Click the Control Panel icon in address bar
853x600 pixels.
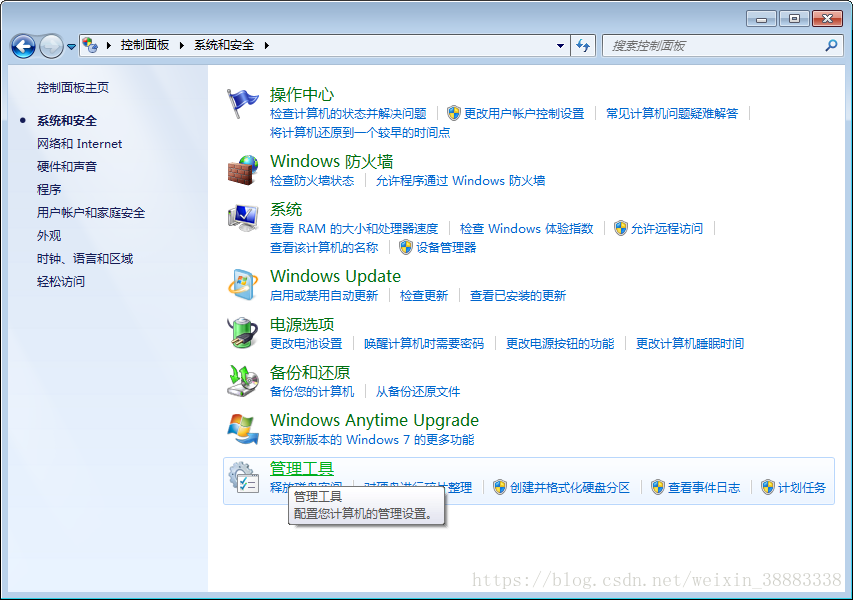point(90,45)
